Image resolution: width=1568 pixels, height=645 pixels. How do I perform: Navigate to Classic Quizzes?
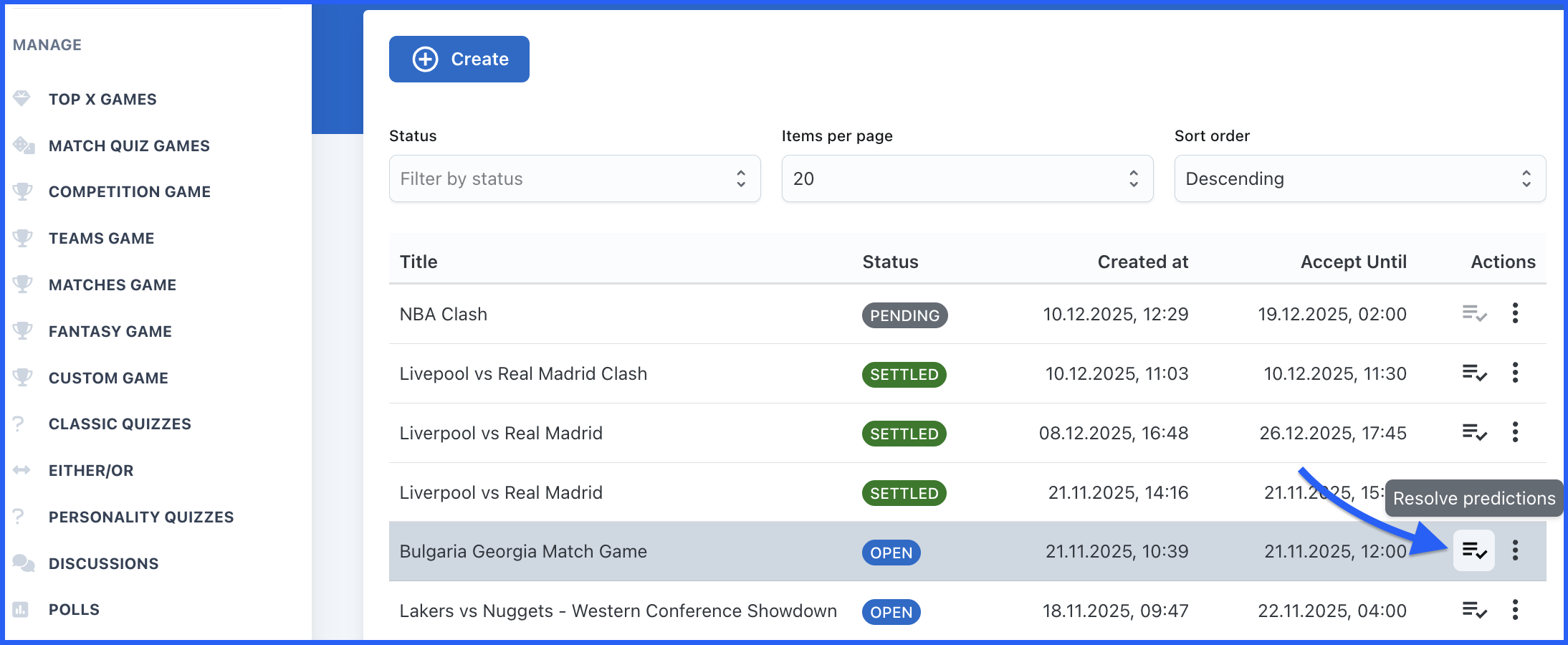[120, 424]
